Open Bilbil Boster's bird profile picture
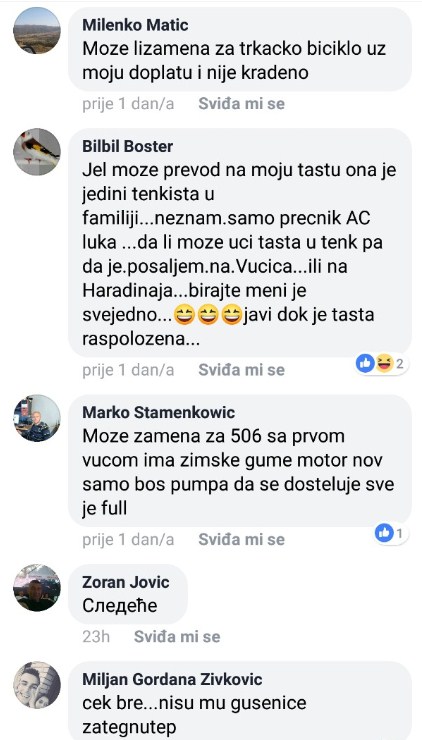 (x=37, y=152)
